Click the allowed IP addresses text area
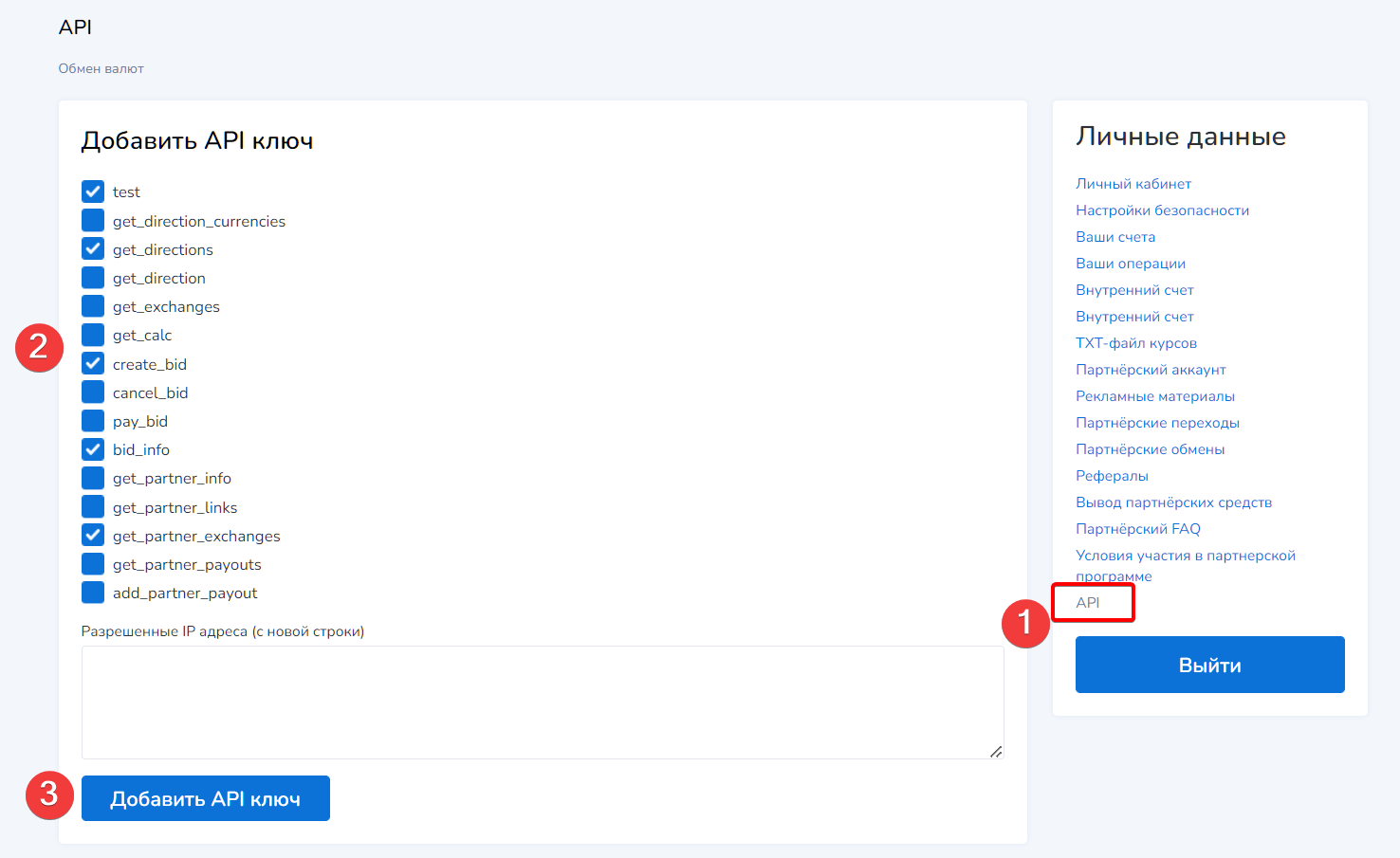 pos(542,702)
